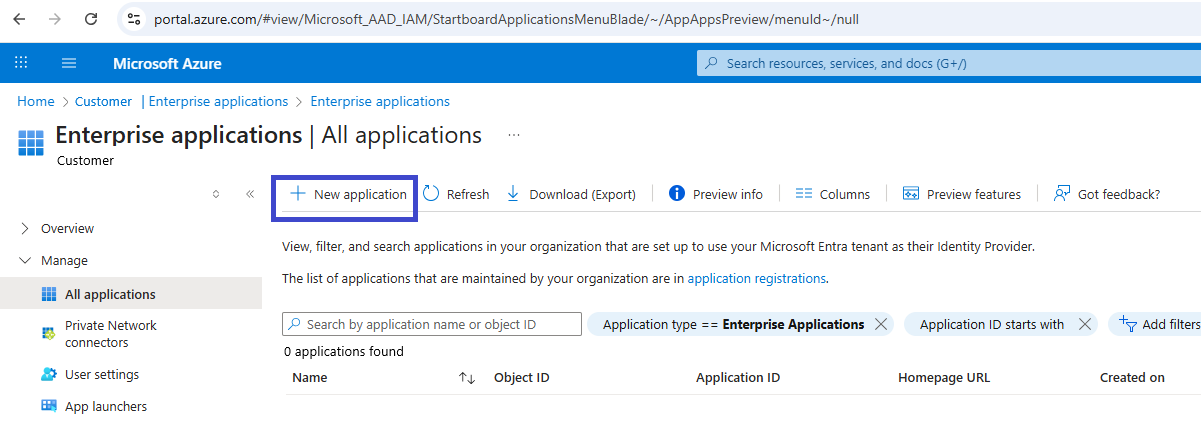This screenshot has width=1201, height=430.
Task: Click Application ID column header
Action: coord(738,378)
